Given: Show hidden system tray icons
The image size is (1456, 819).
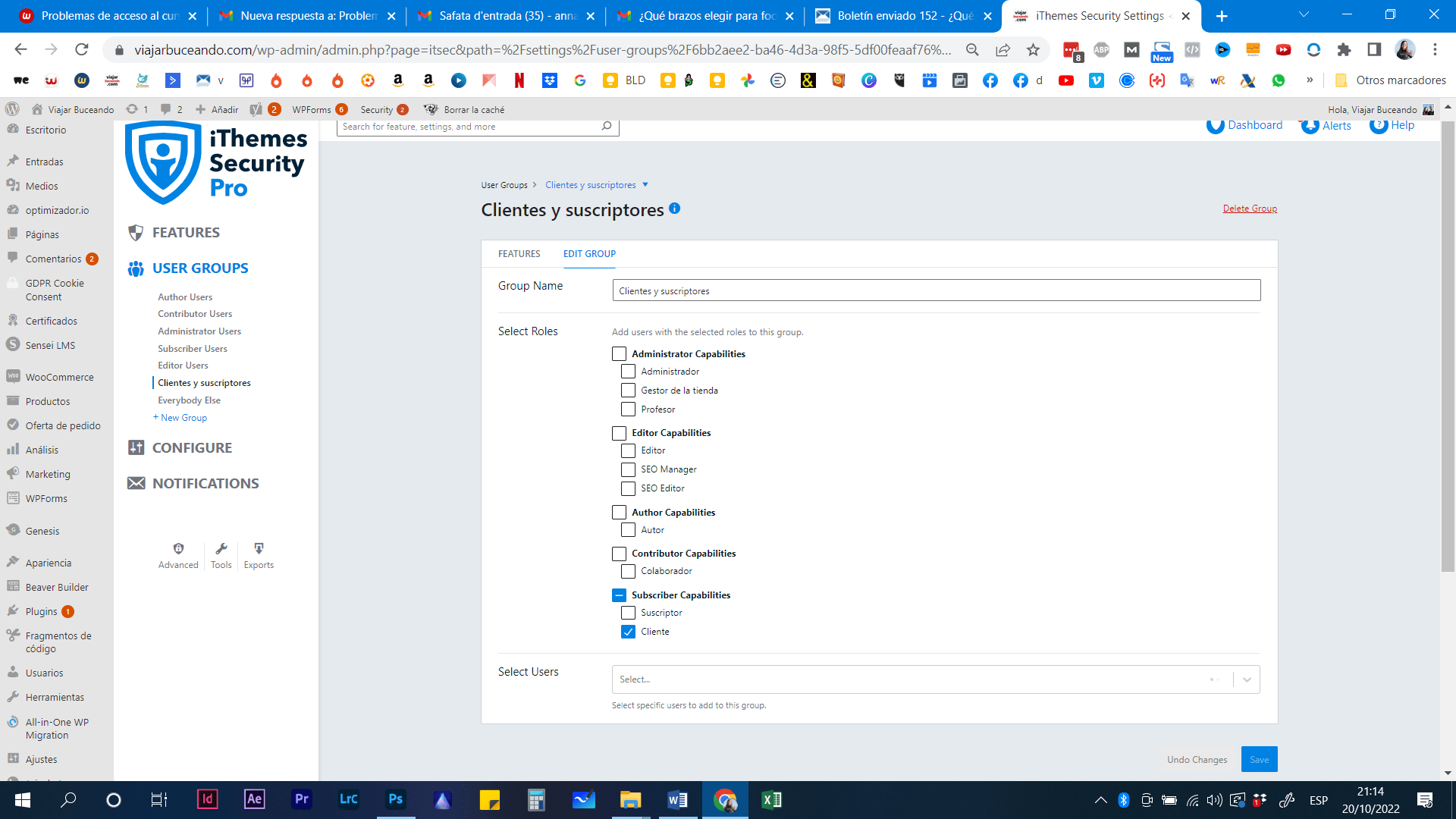Looking at the screenshot, I should 1100,800.
